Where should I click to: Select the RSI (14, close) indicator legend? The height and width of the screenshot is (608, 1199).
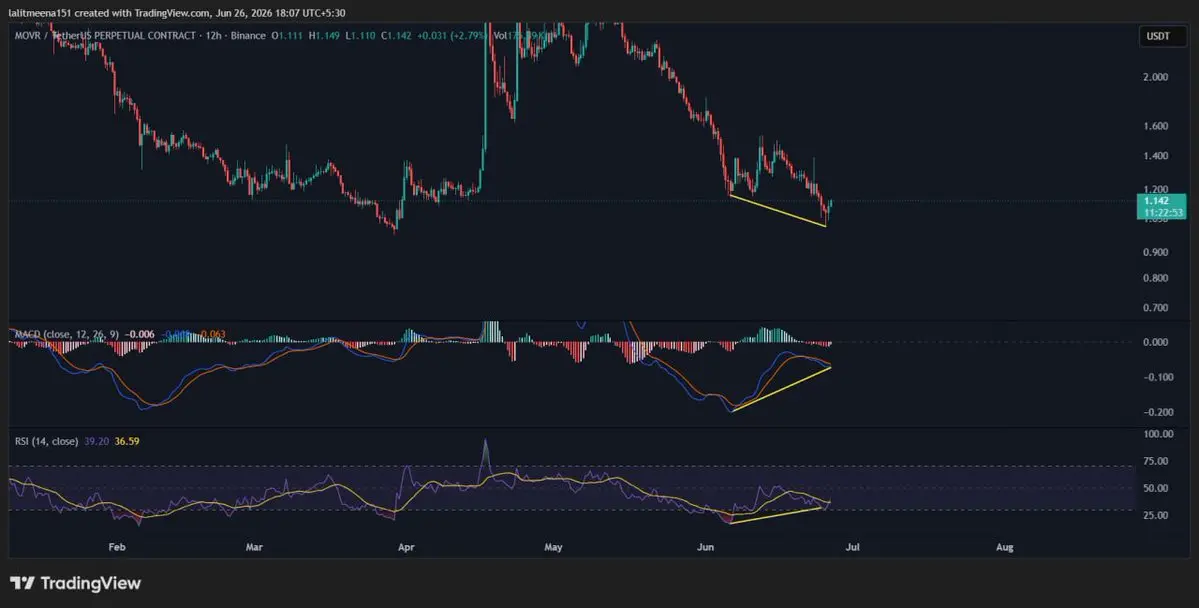pos(46,441)
